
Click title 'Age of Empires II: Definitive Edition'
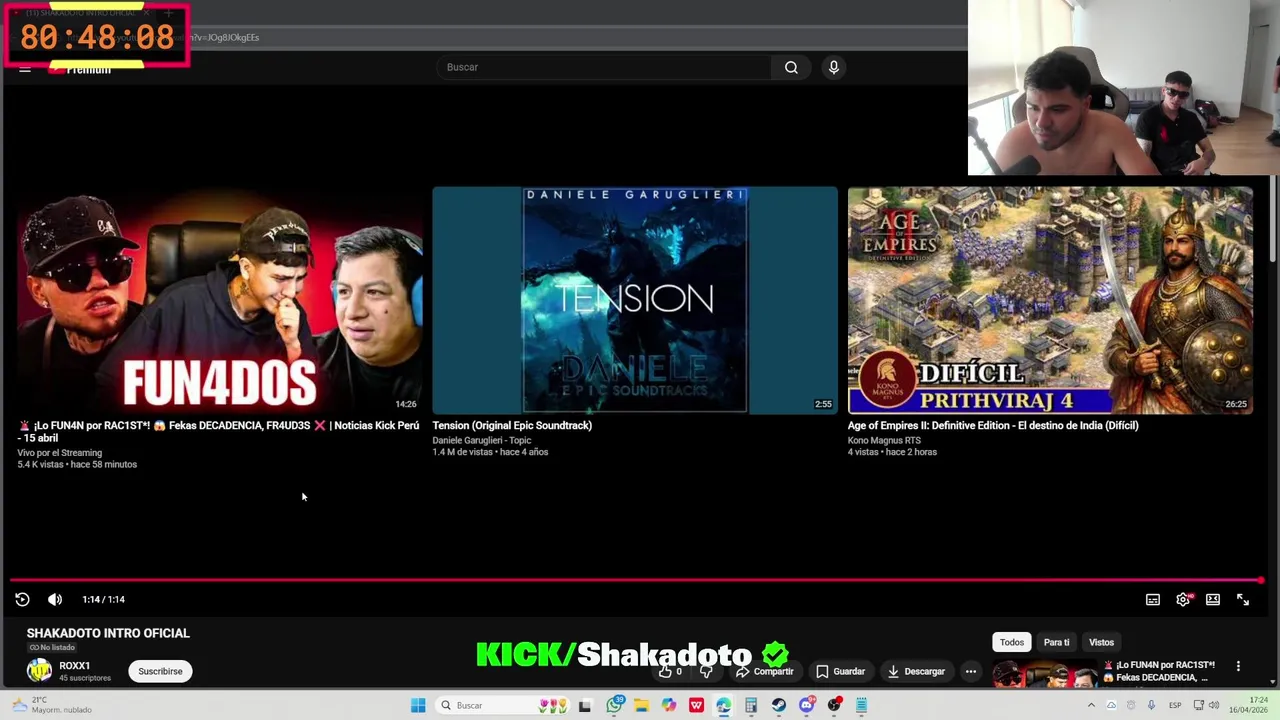[993, 425]
